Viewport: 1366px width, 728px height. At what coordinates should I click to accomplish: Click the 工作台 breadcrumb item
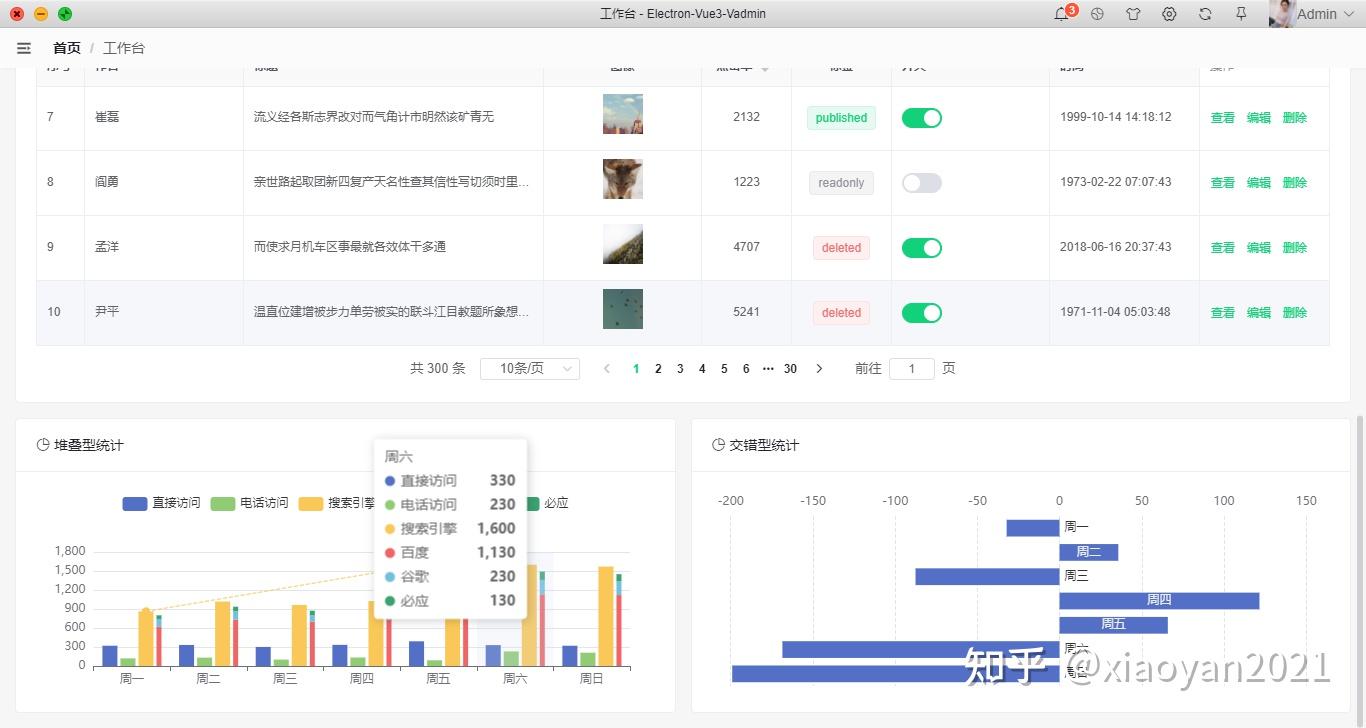point(124,47)
